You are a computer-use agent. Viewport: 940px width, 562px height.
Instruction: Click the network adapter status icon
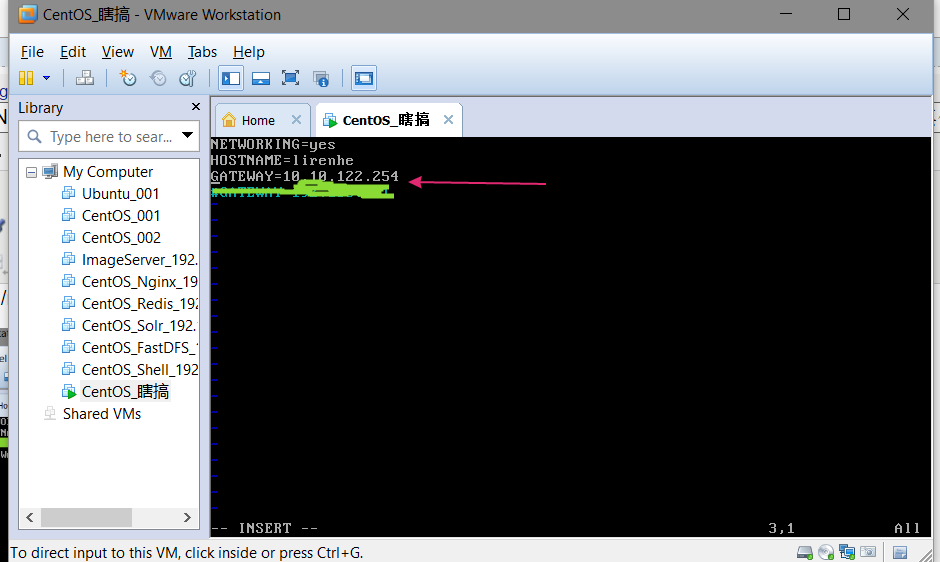pos(847,552)
